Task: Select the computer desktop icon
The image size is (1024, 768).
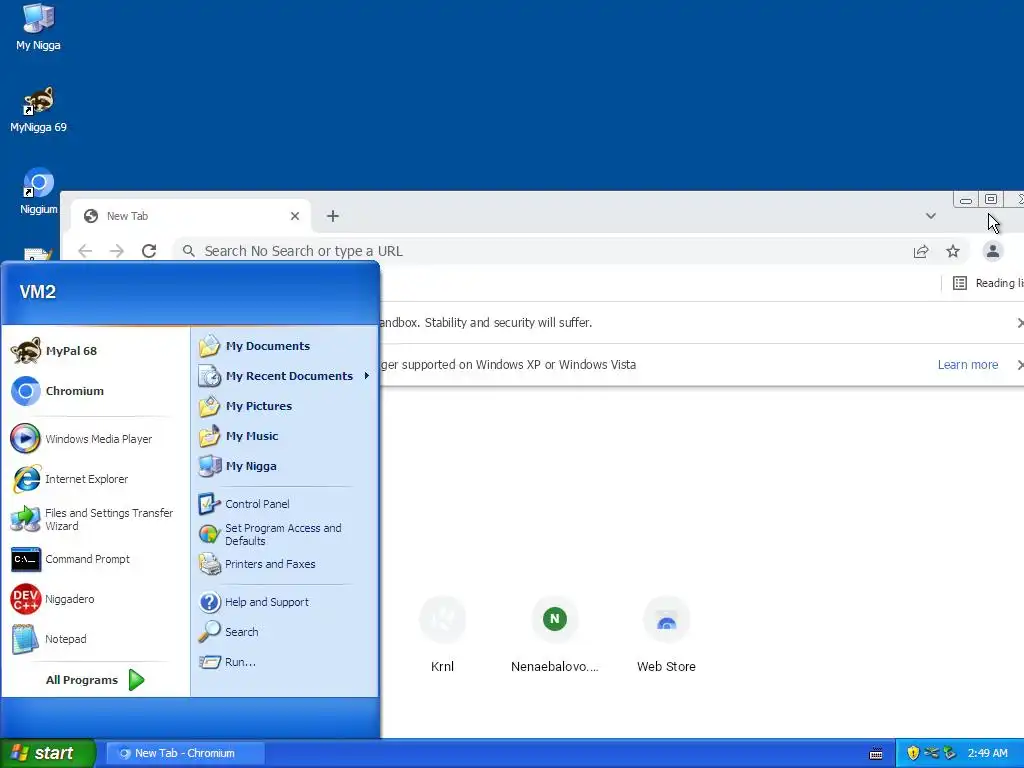Action: (x=38, y=27)
